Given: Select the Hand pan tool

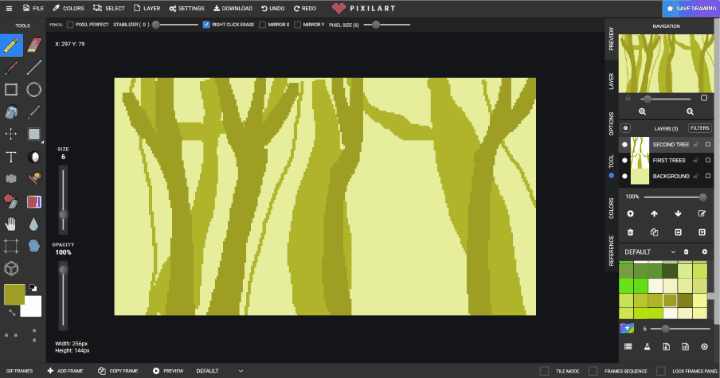Looking at the screenshot, I should (11, 224).
